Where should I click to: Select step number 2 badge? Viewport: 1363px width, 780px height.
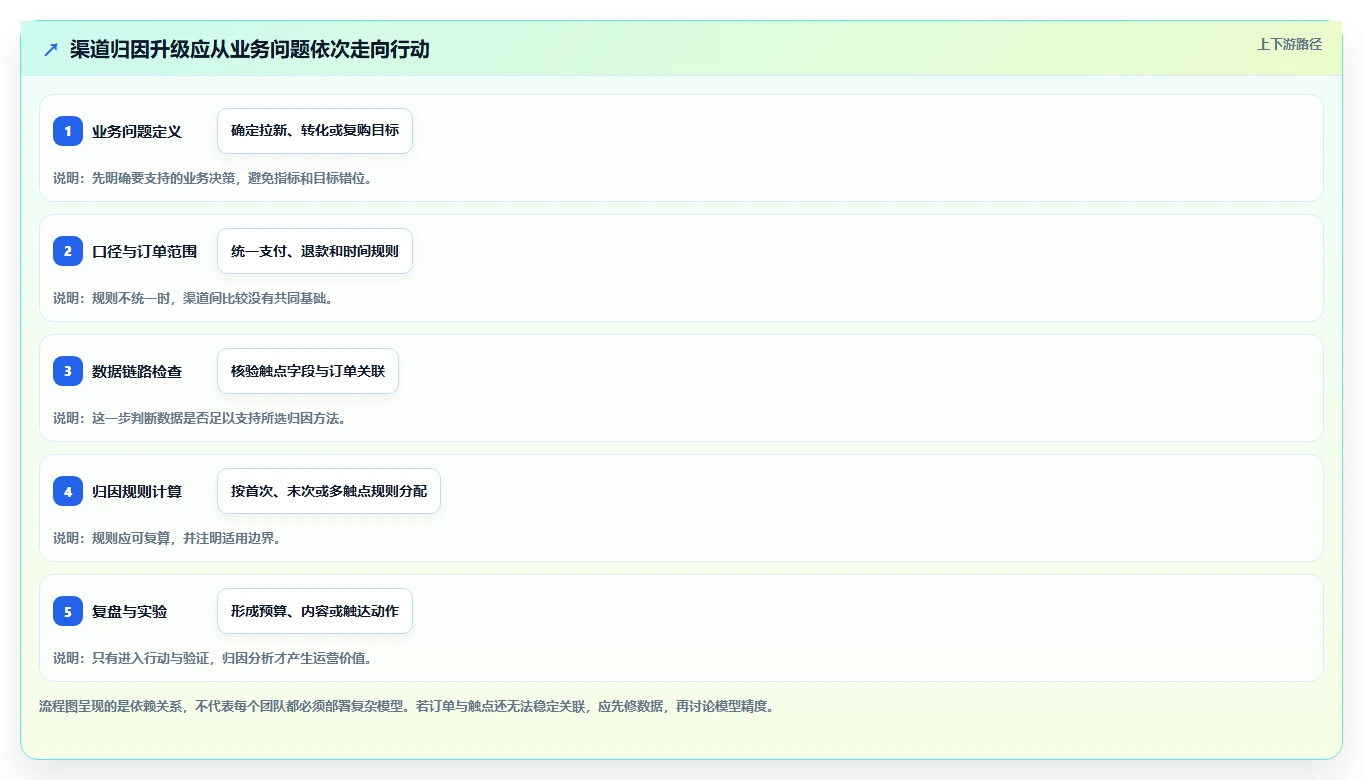(68, 251)
